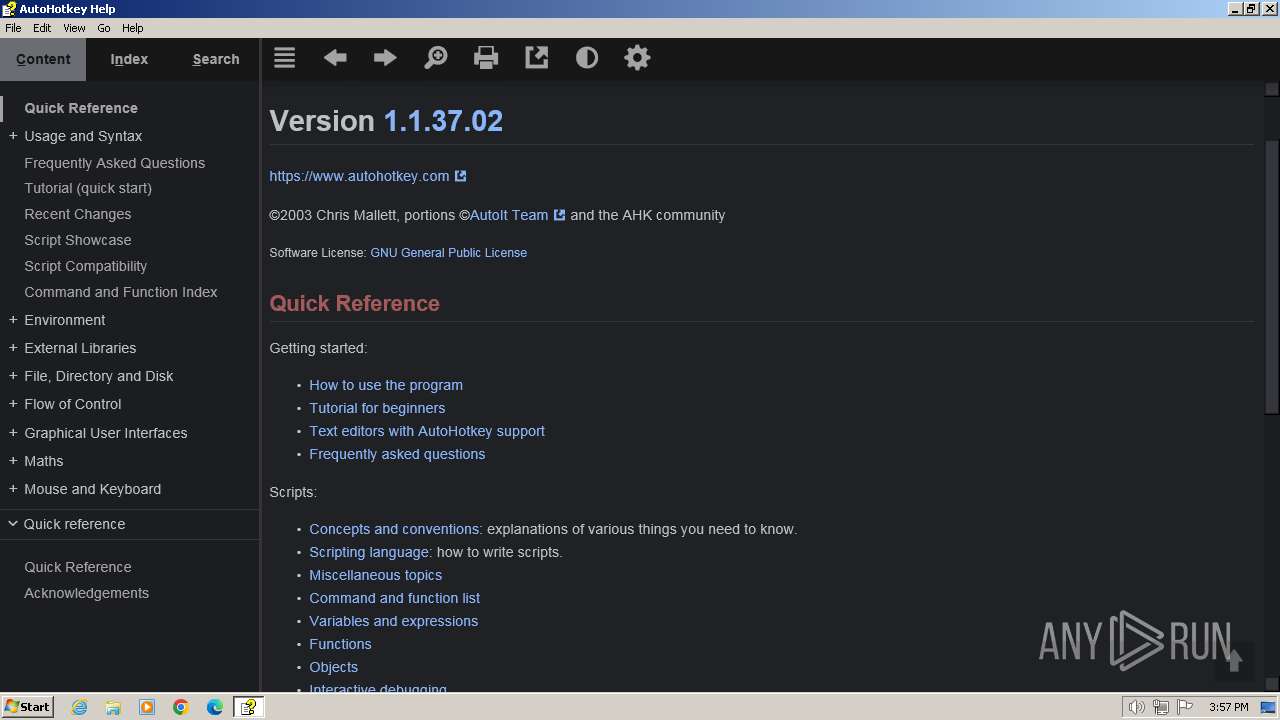Select Script Showcase in sidebar
1280x720 pixels.
tap(78, 240)
